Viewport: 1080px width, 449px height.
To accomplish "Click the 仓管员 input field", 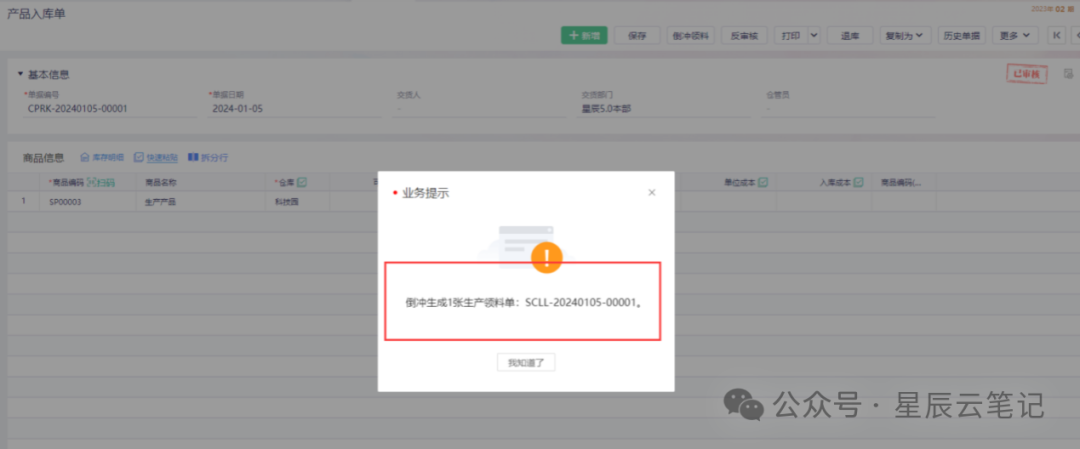I will coord(849,109).
